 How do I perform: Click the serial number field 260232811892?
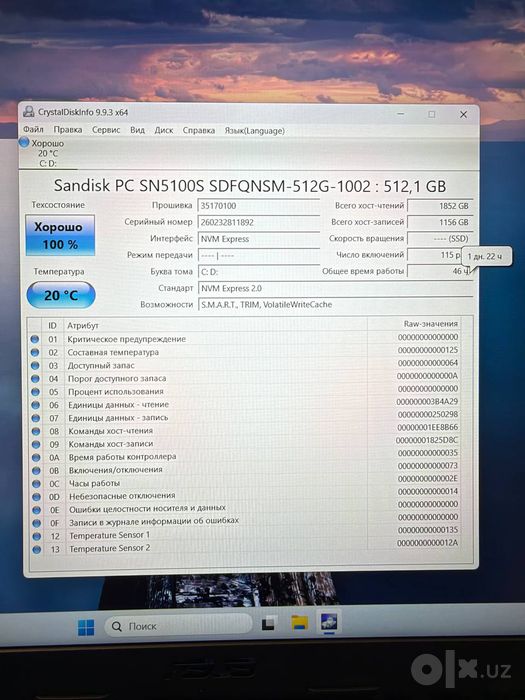click(258, 222)
